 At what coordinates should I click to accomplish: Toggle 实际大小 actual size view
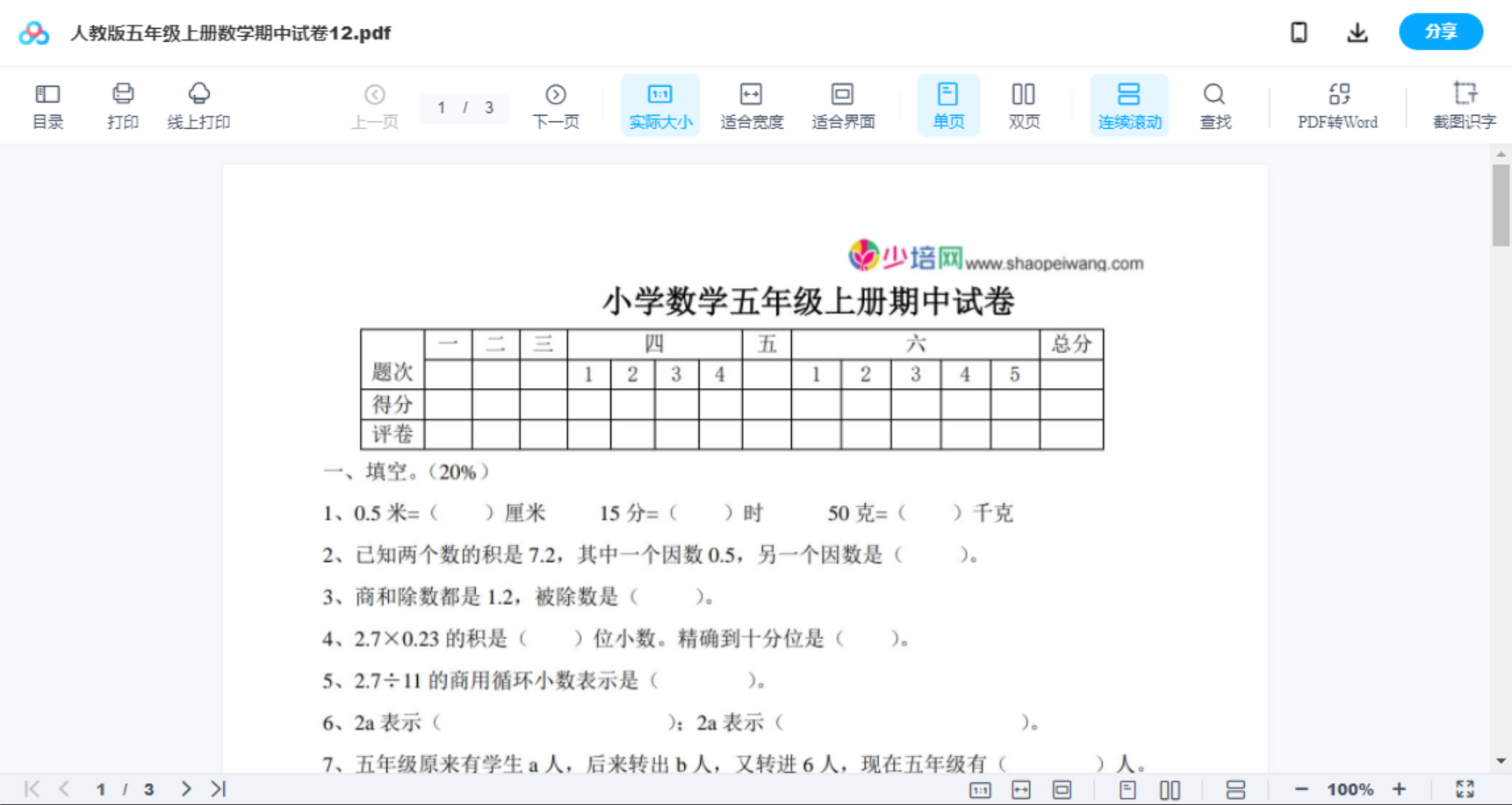coord(660,104)
